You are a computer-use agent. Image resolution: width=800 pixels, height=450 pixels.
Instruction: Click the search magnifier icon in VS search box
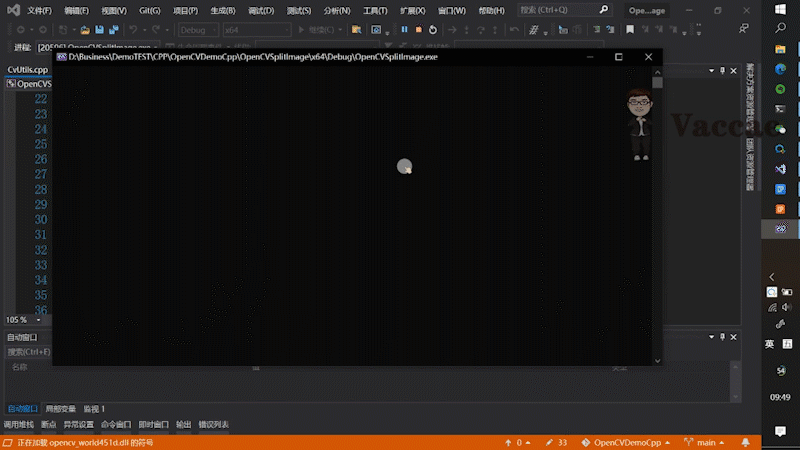[x=604, y=10]
